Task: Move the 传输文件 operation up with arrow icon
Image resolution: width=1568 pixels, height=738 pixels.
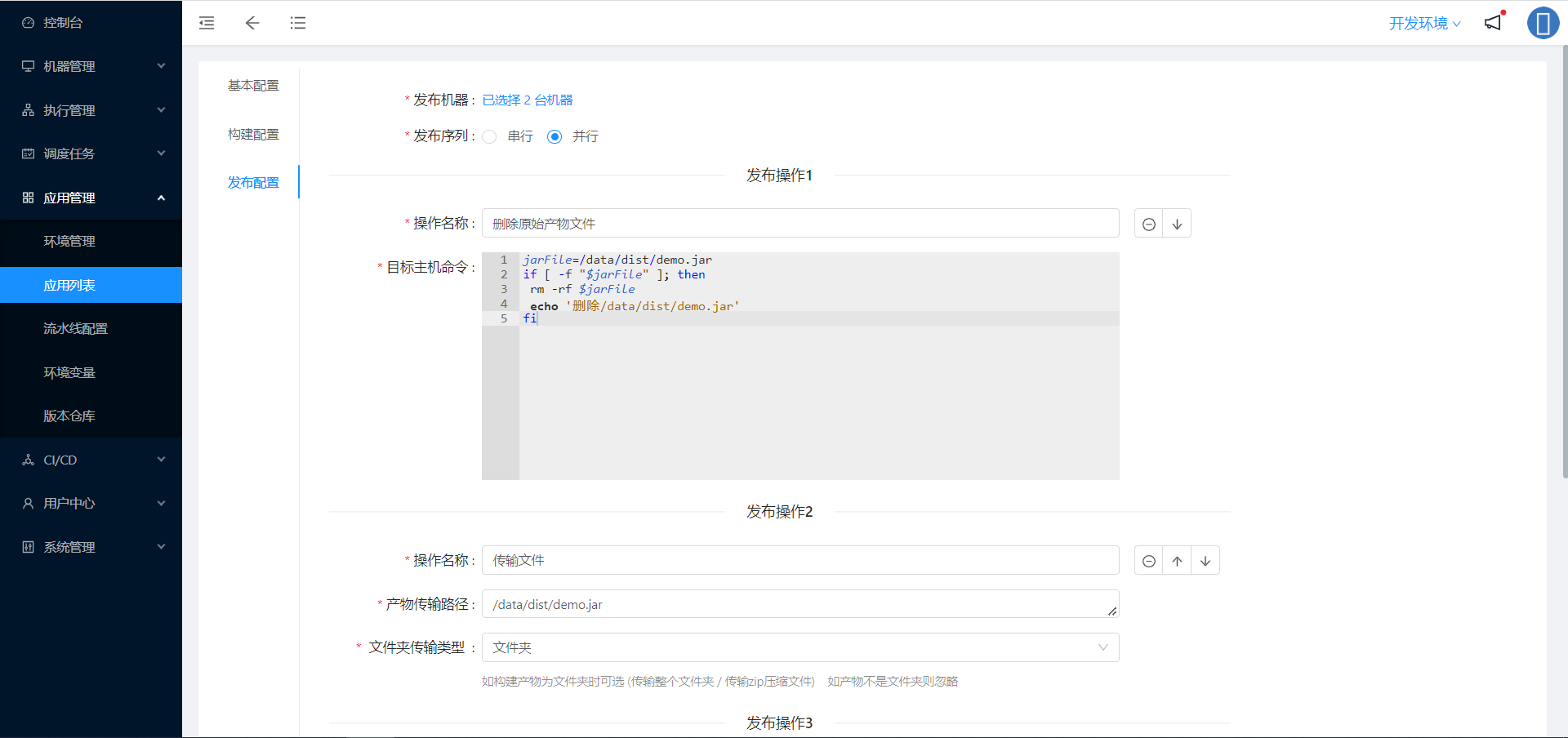Action: (x=1177, y=560)
